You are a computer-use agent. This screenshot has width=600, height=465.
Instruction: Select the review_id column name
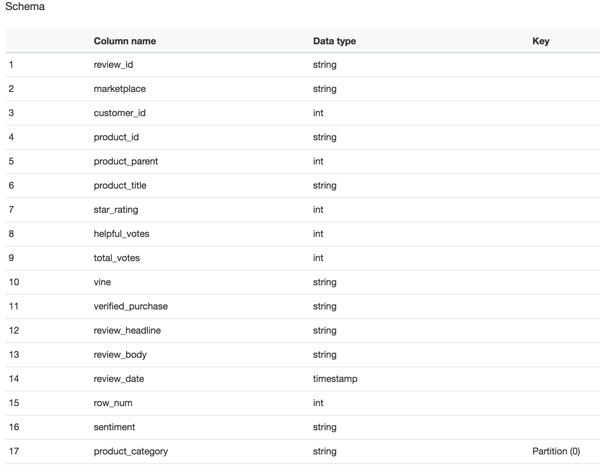(x=113, y=65)
